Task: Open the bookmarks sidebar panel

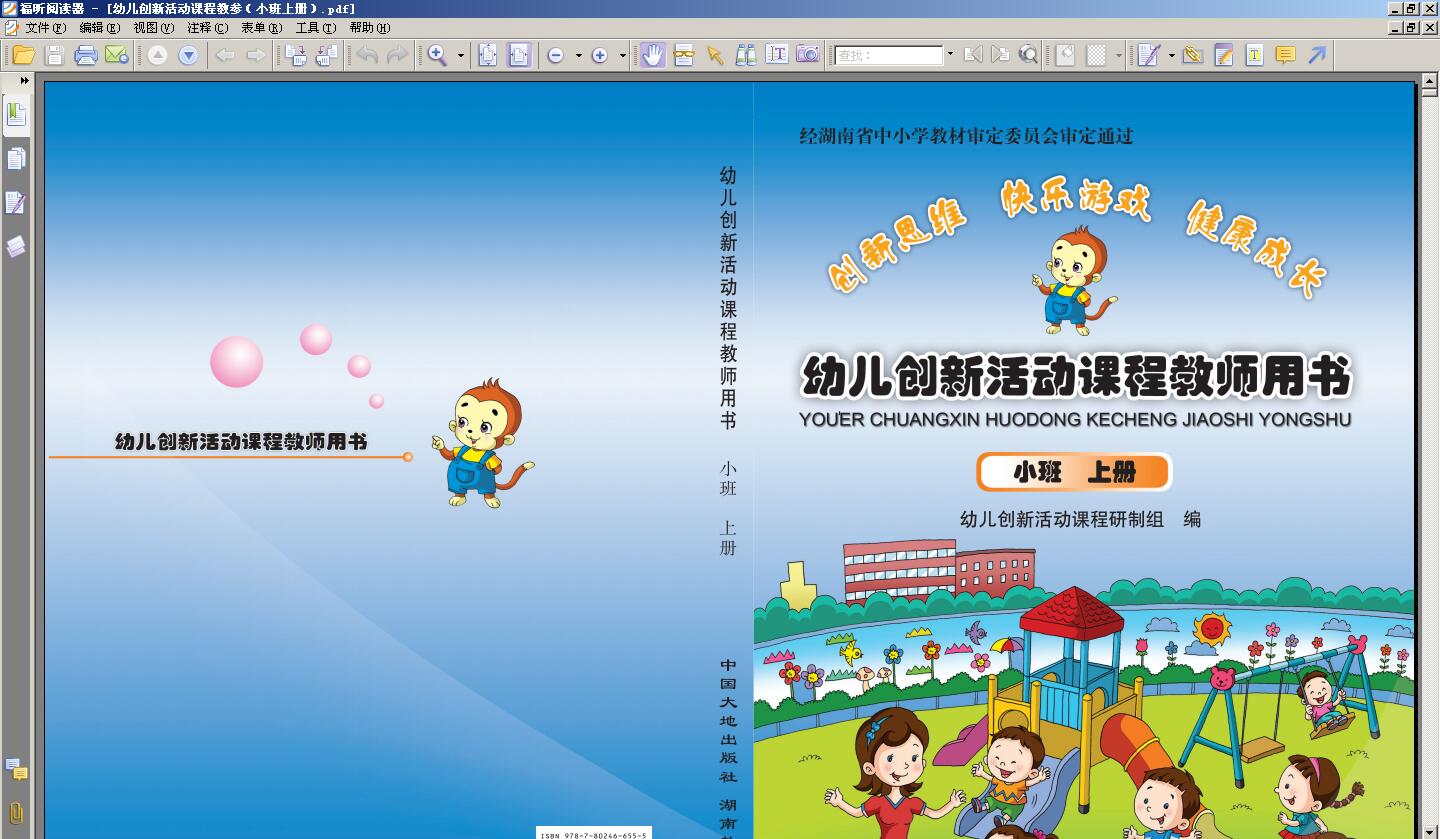Action: pyautogui.click(x=16, y=115)
